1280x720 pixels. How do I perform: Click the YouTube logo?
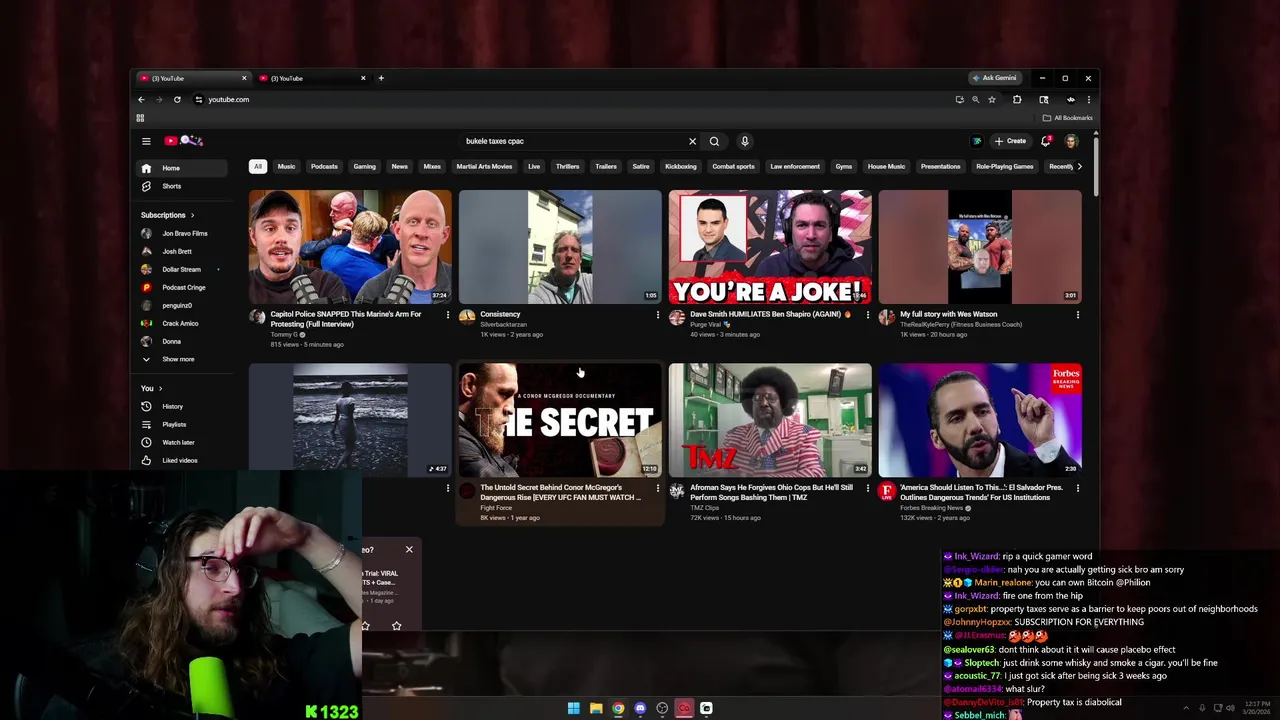click(x=184, y=141)
